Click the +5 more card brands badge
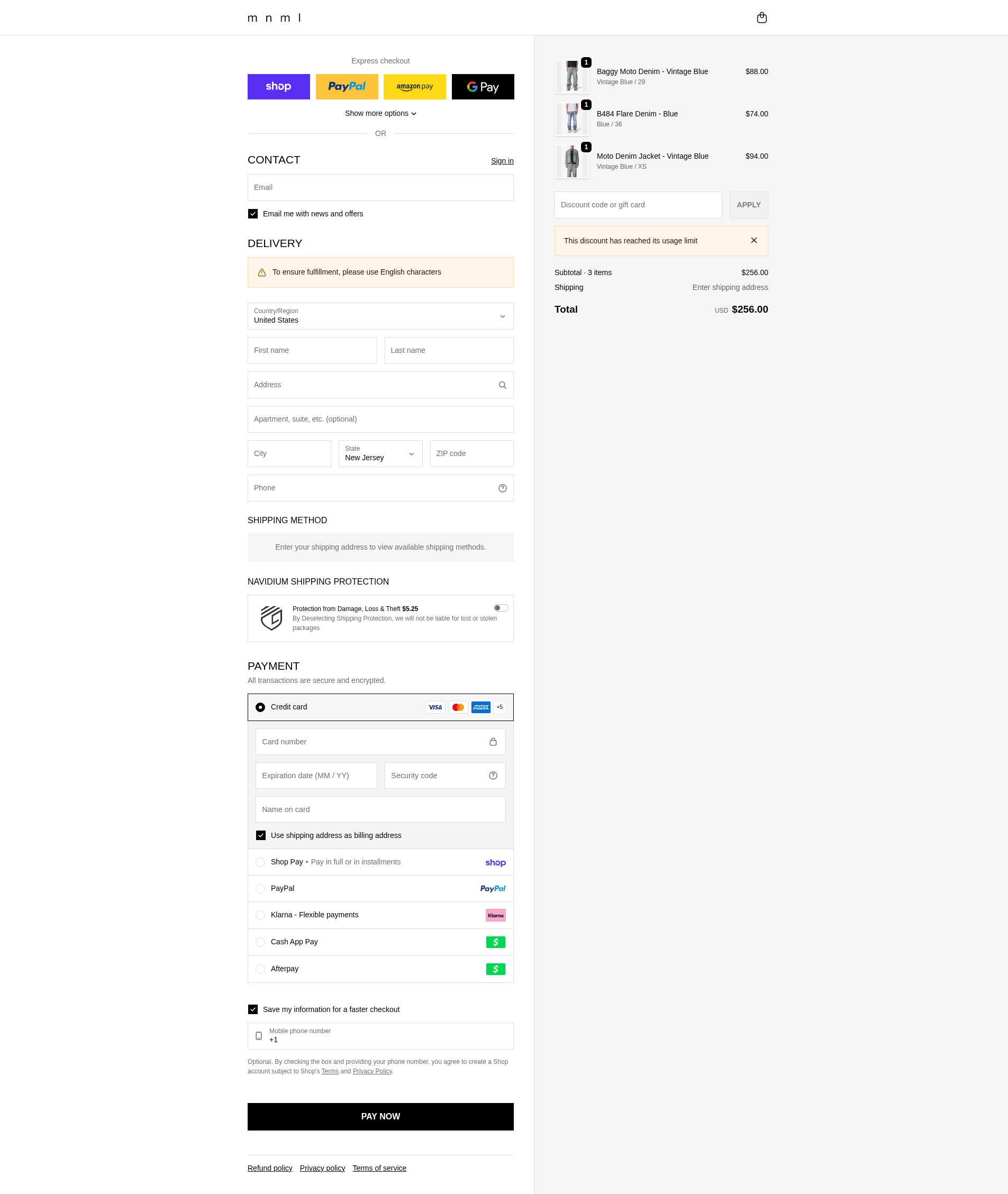 500,707
